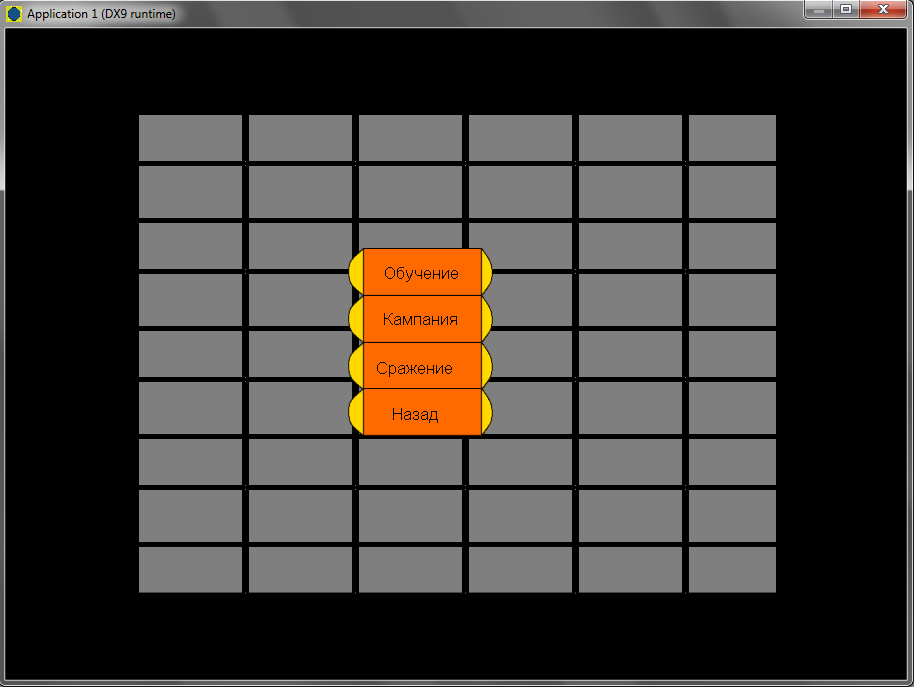
Task: Go back with the Назад button
Action: (x=420, y=413)
